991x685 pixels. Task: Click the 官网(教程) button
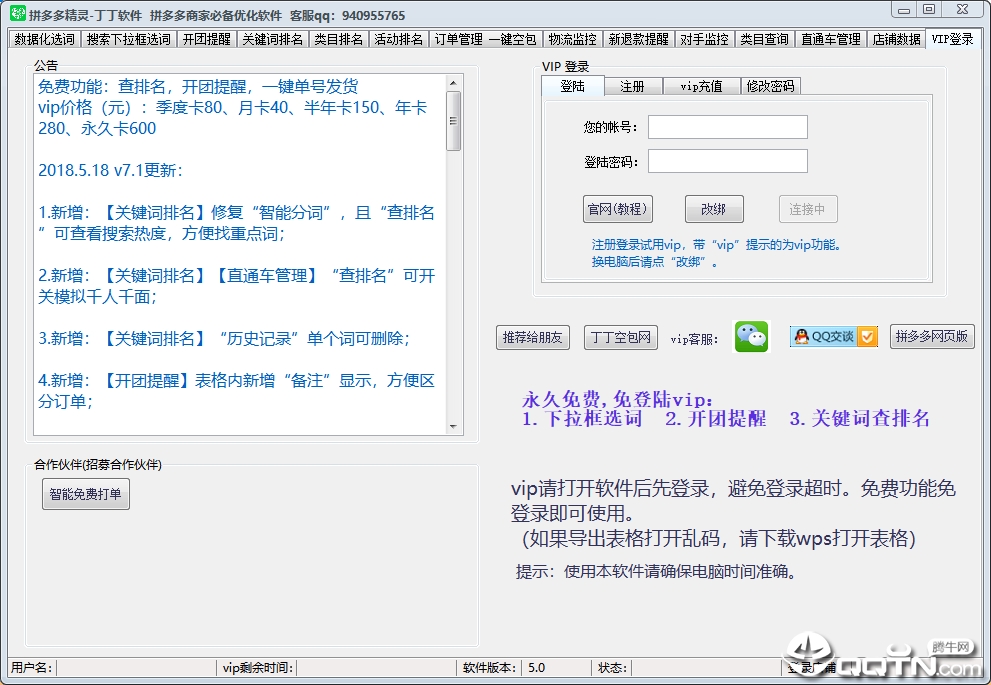[x=617, y=209]
